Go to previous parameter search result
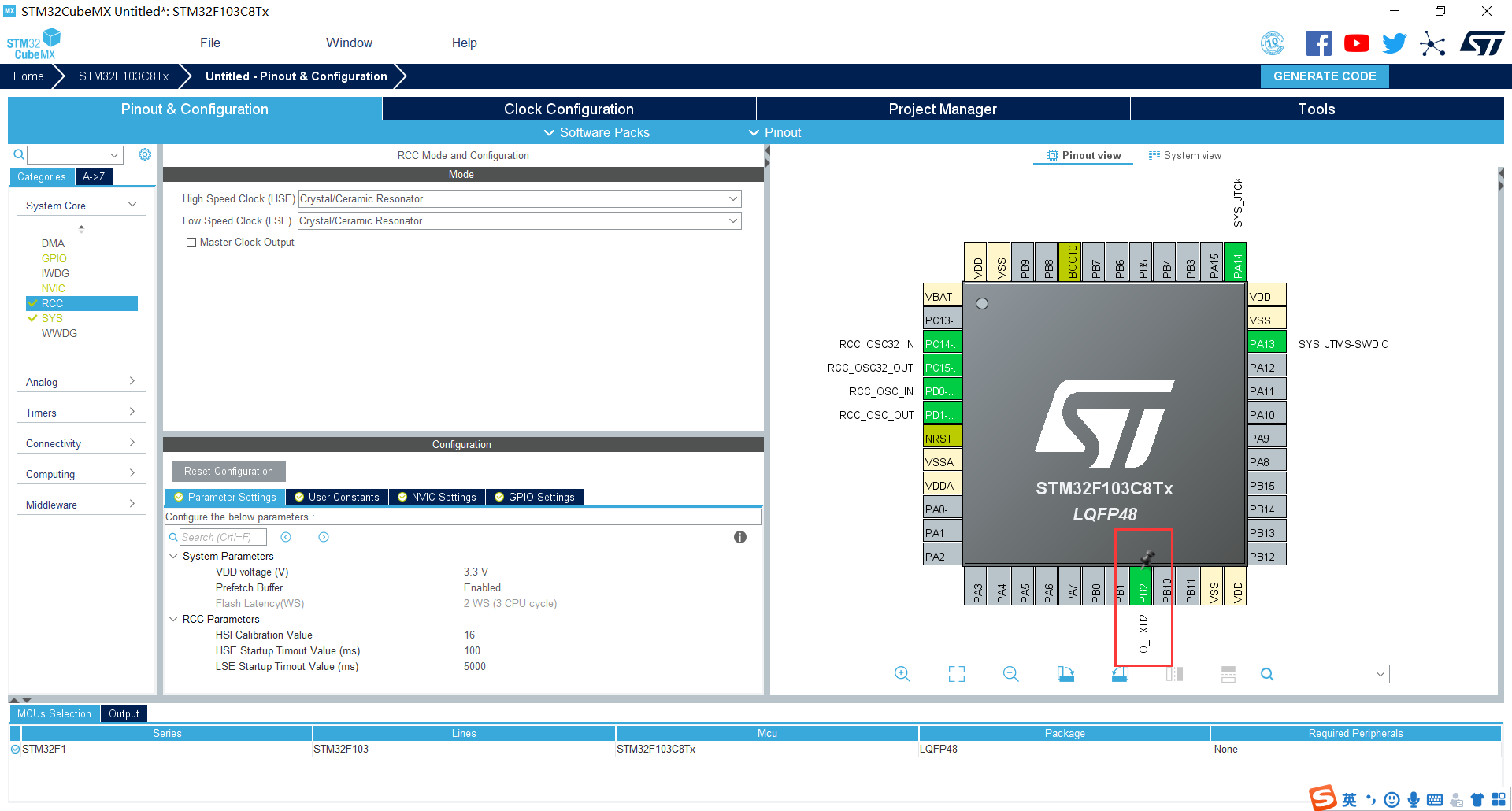1512x811 pixels. [x=286, y=537]
